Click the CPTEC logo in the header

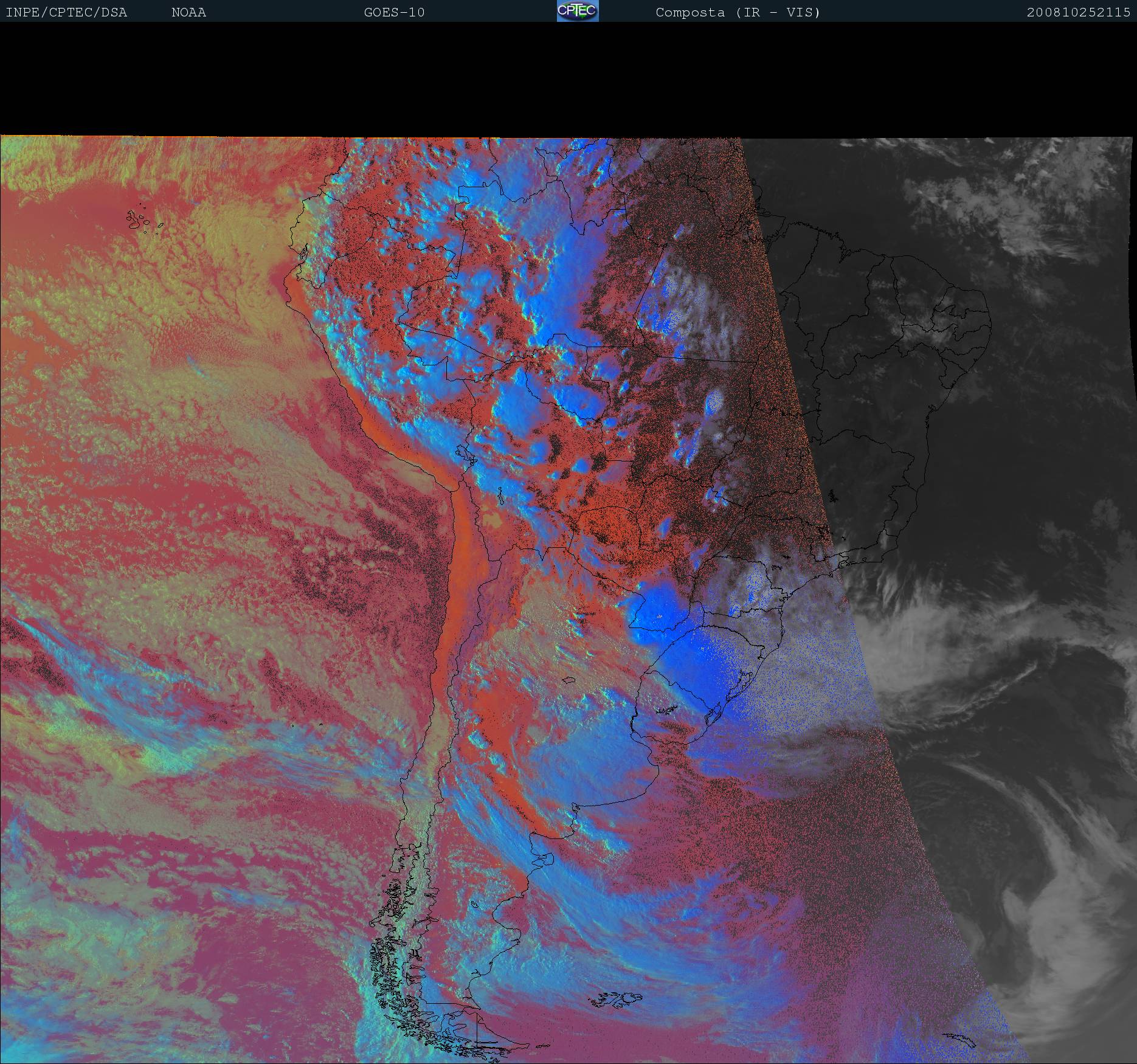coord(578,11)
